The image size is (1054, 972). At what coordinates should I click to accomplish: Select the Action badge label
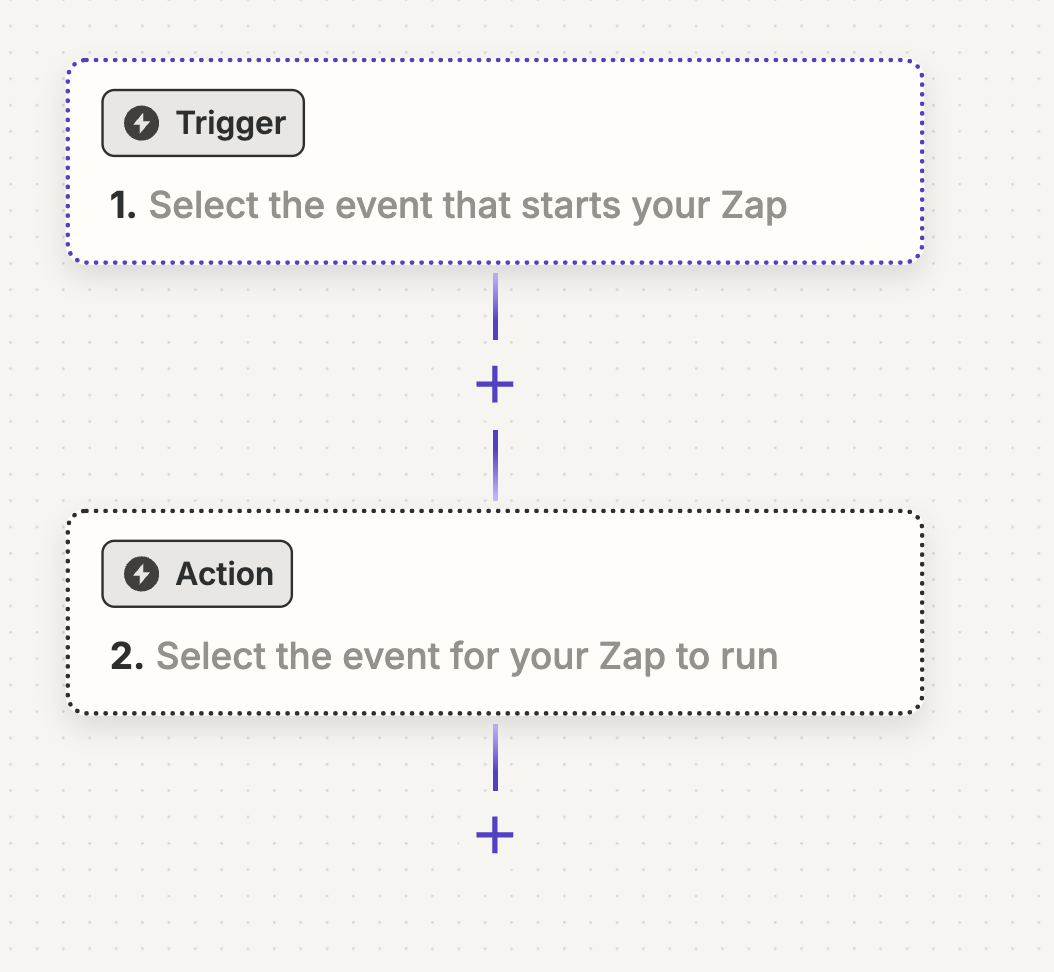click(224, 574)
